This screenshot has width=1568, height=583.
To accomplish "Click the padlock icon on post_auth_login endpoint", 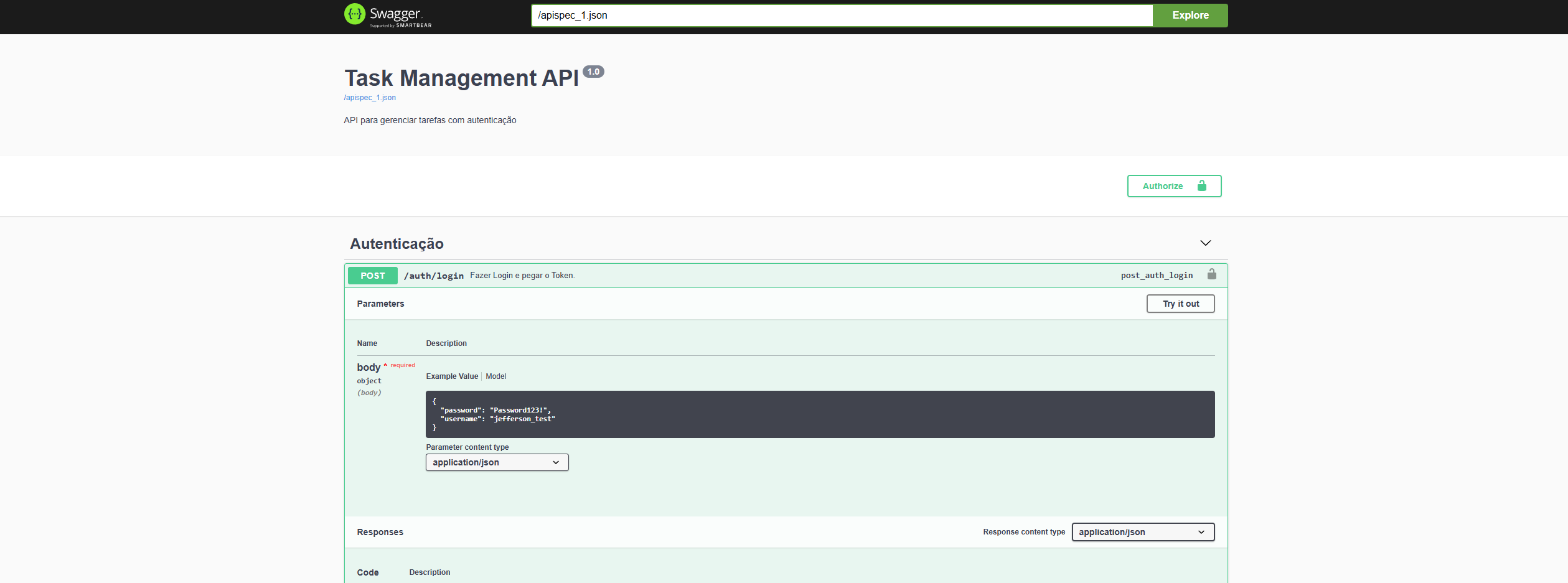I will coord(1211,274).
